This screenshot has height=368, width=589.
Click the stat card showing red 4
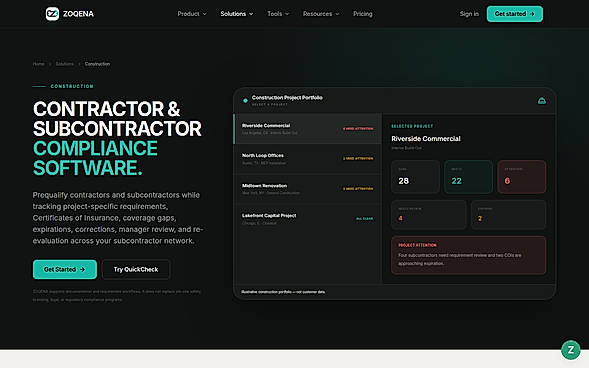point(429,214)
